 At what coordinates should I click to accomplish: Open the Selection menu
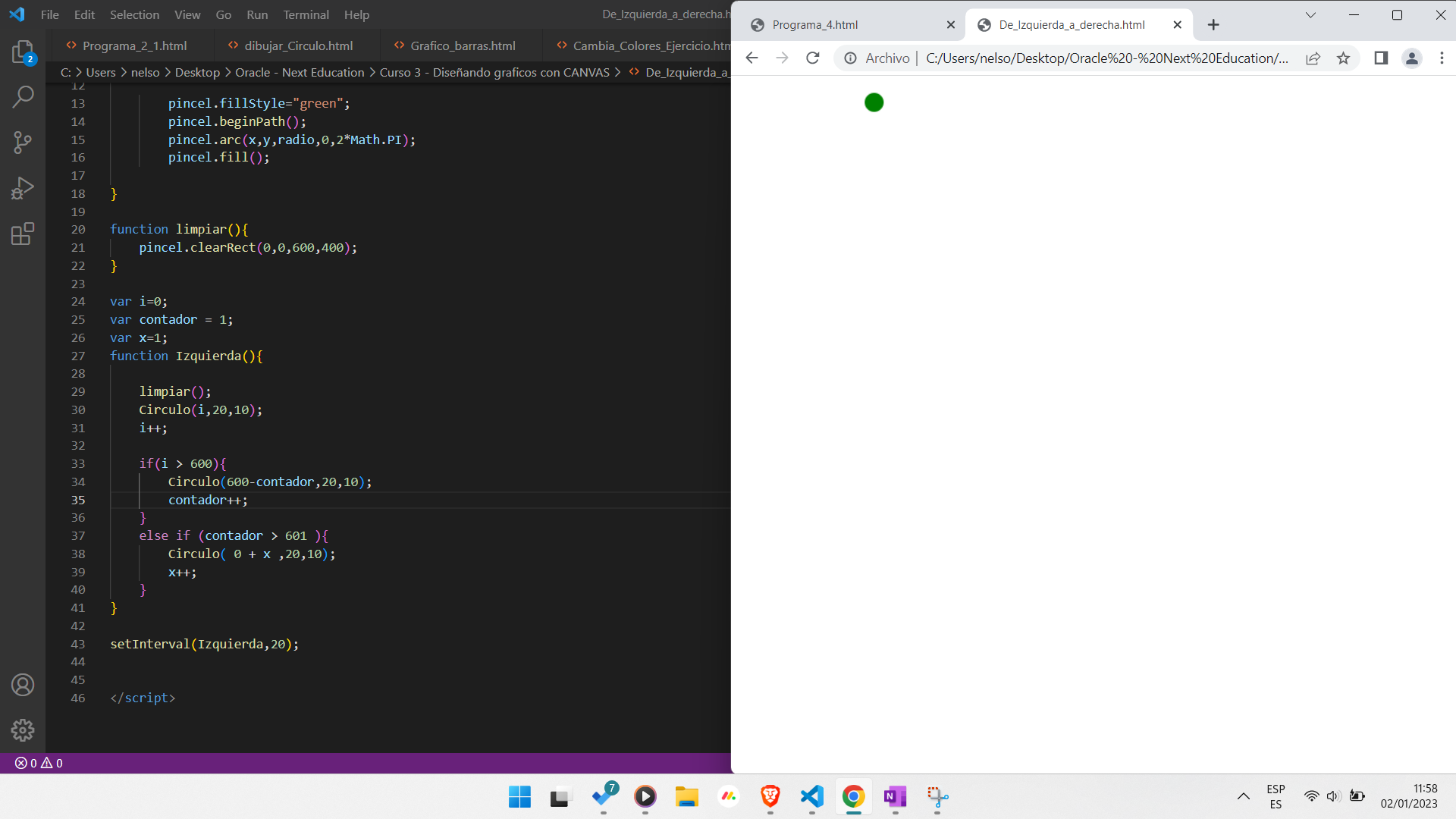tap(134, 14)
